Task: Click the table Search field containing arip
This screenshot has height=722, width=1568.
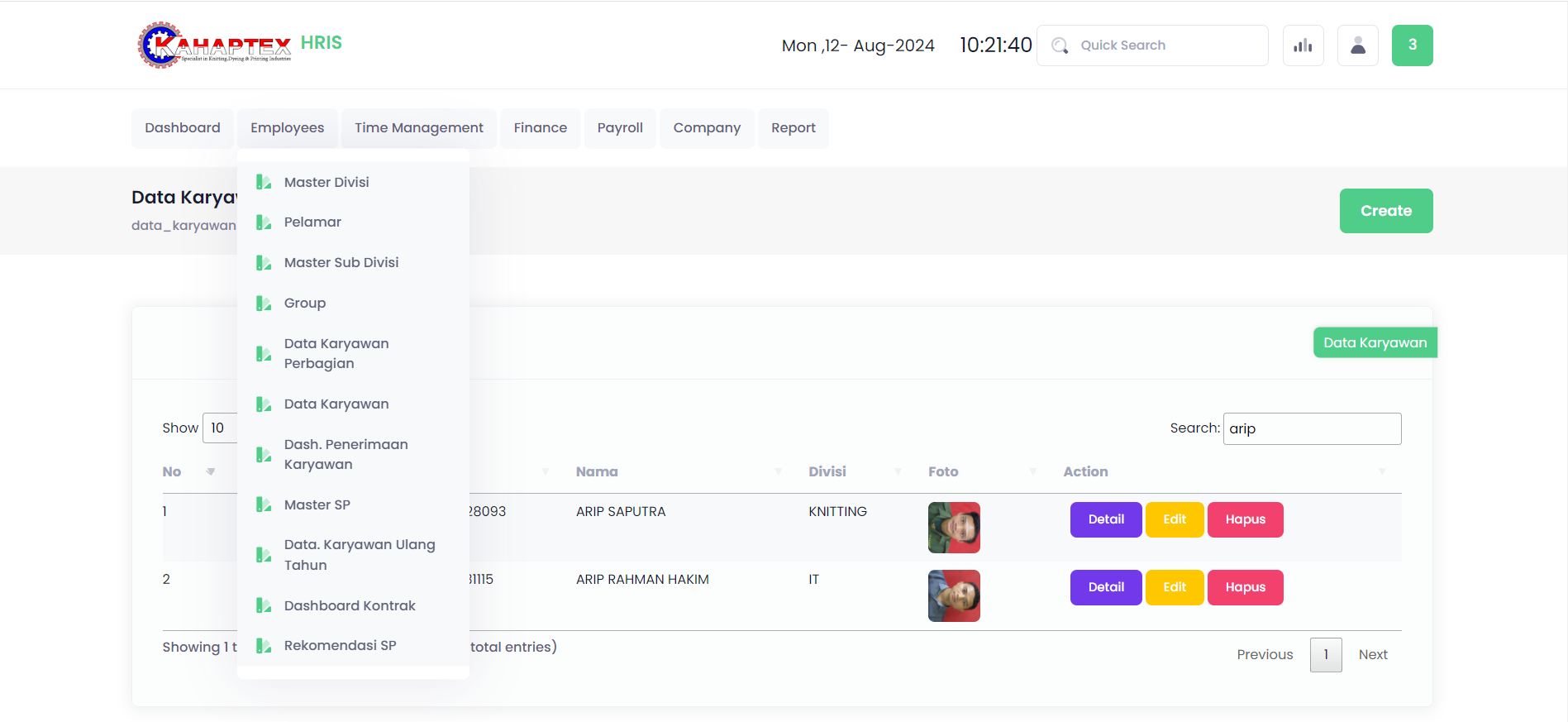Action: point(1311,428)
